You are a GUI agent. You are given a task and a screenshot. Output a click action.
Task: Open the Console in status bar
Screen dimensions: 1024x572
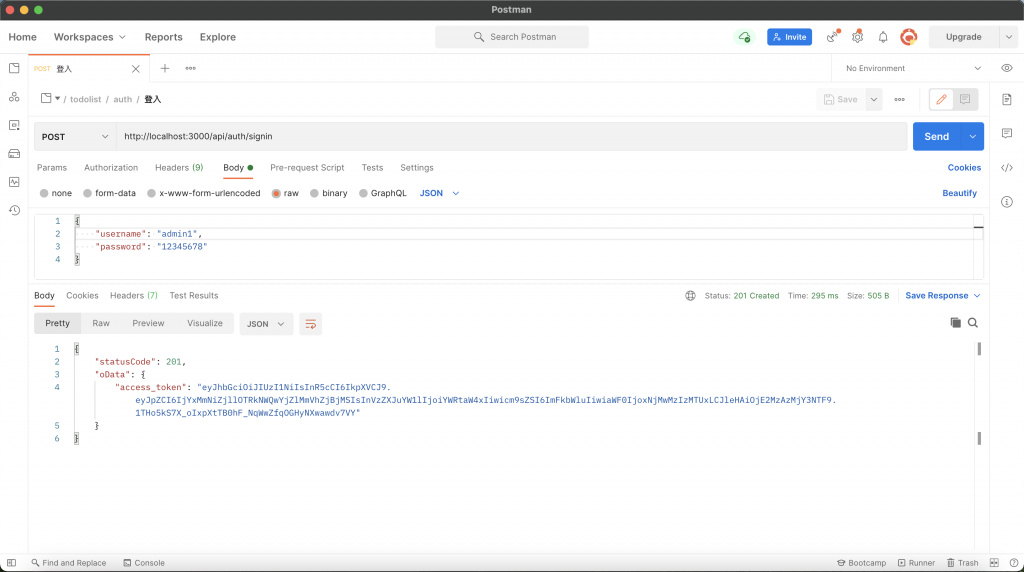[144, 563]
